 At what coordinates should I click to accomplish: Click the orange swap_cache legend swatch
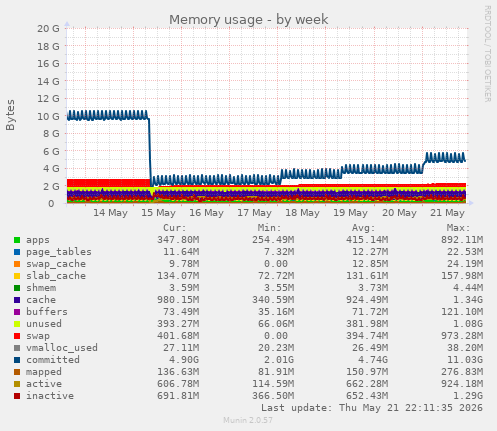pos(17,264)
